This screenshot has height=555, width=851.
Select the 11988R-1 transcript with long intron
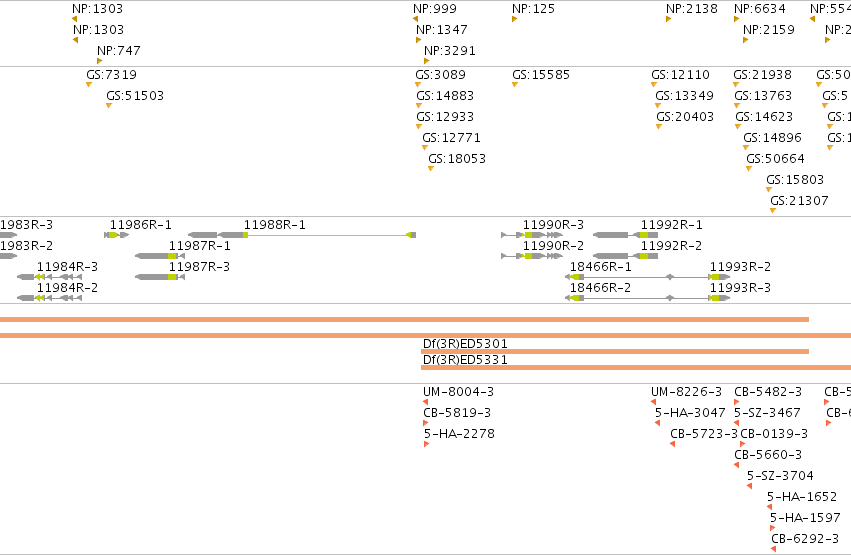tap(302, 235)
